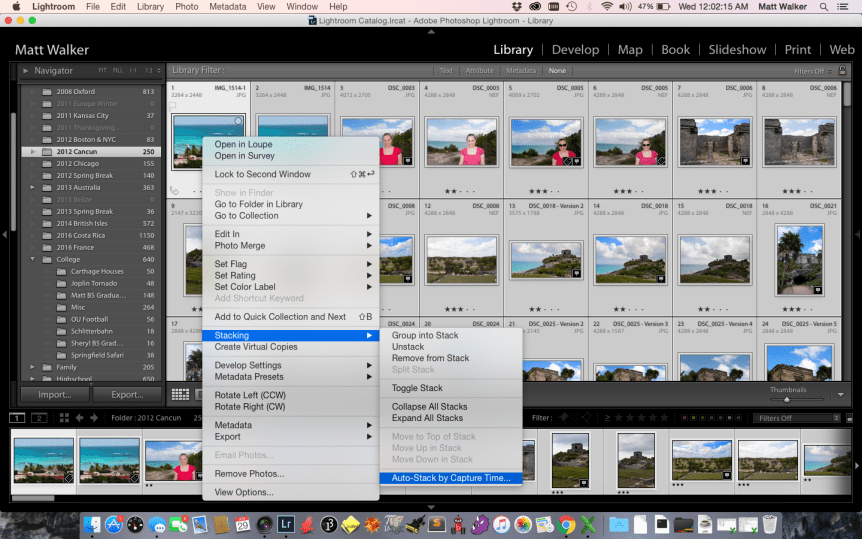Viewport: 862px width, 539px height.
Task: Open Google Chrome from the Dock
Action: (566, 524)
